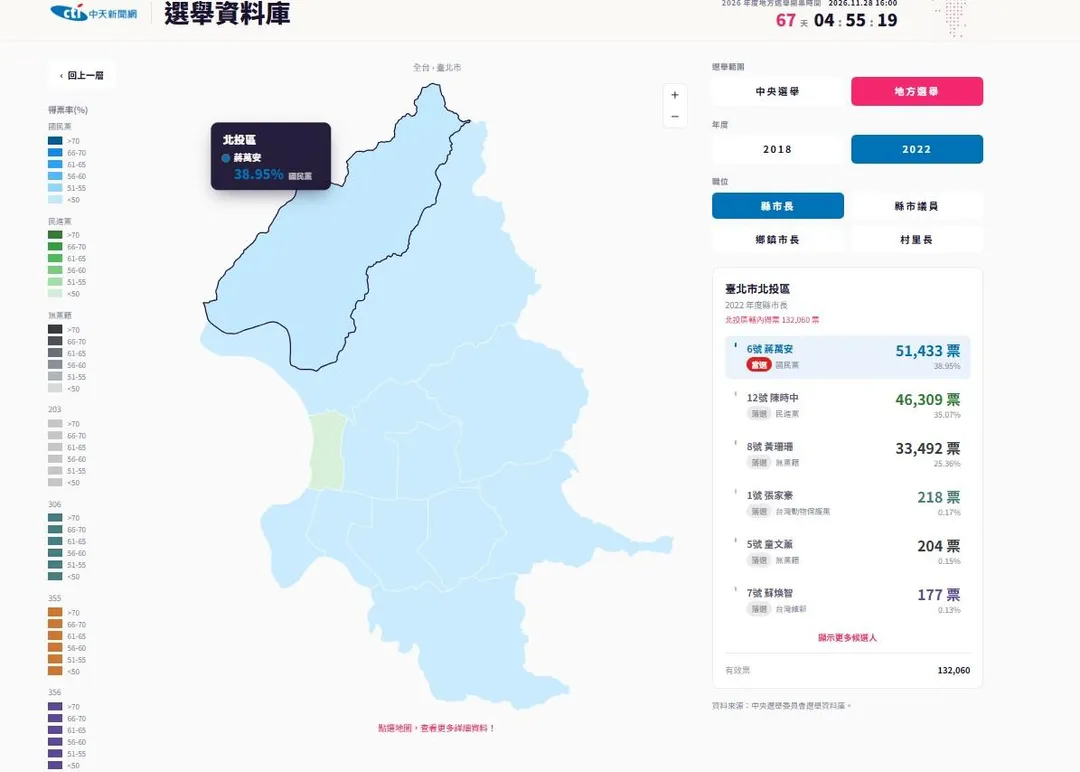Select 縣市議員 position option
Viewport: 1080px width, 772px height.
coord(917,206)
